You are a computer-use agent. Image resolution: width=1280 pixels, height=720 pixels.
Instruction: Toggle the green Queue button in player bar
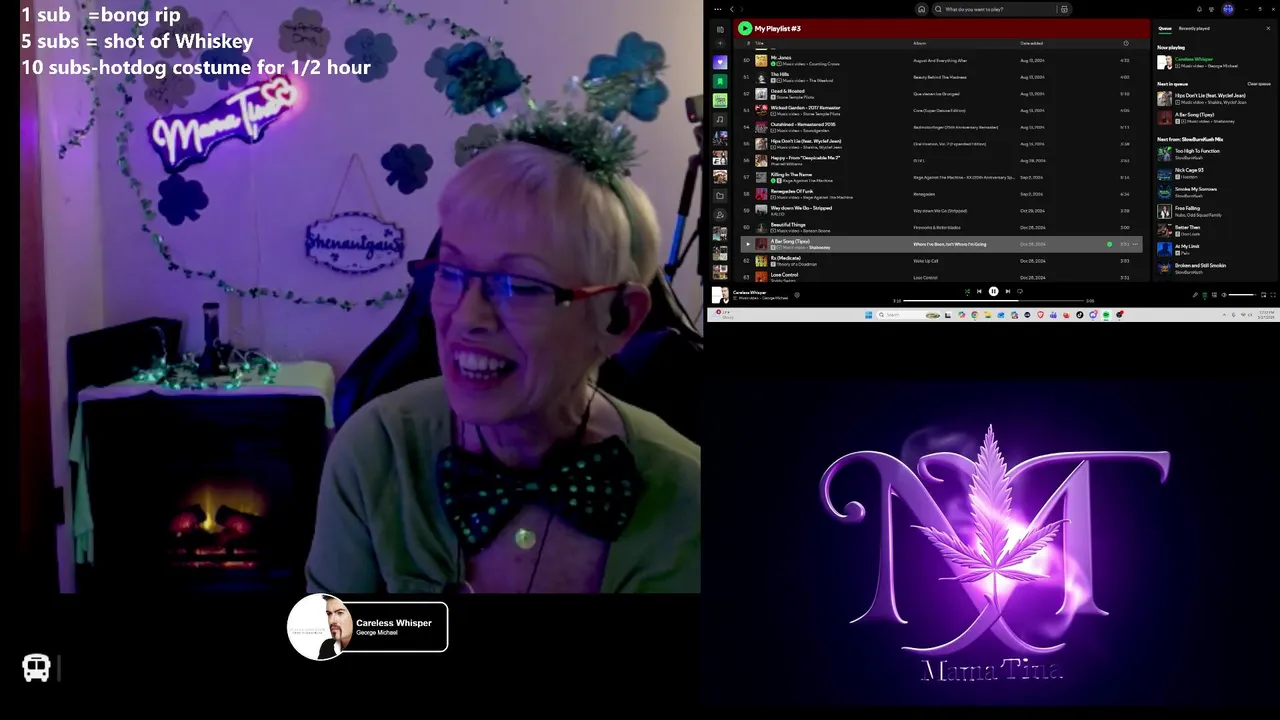click(x=1204, y=295)
